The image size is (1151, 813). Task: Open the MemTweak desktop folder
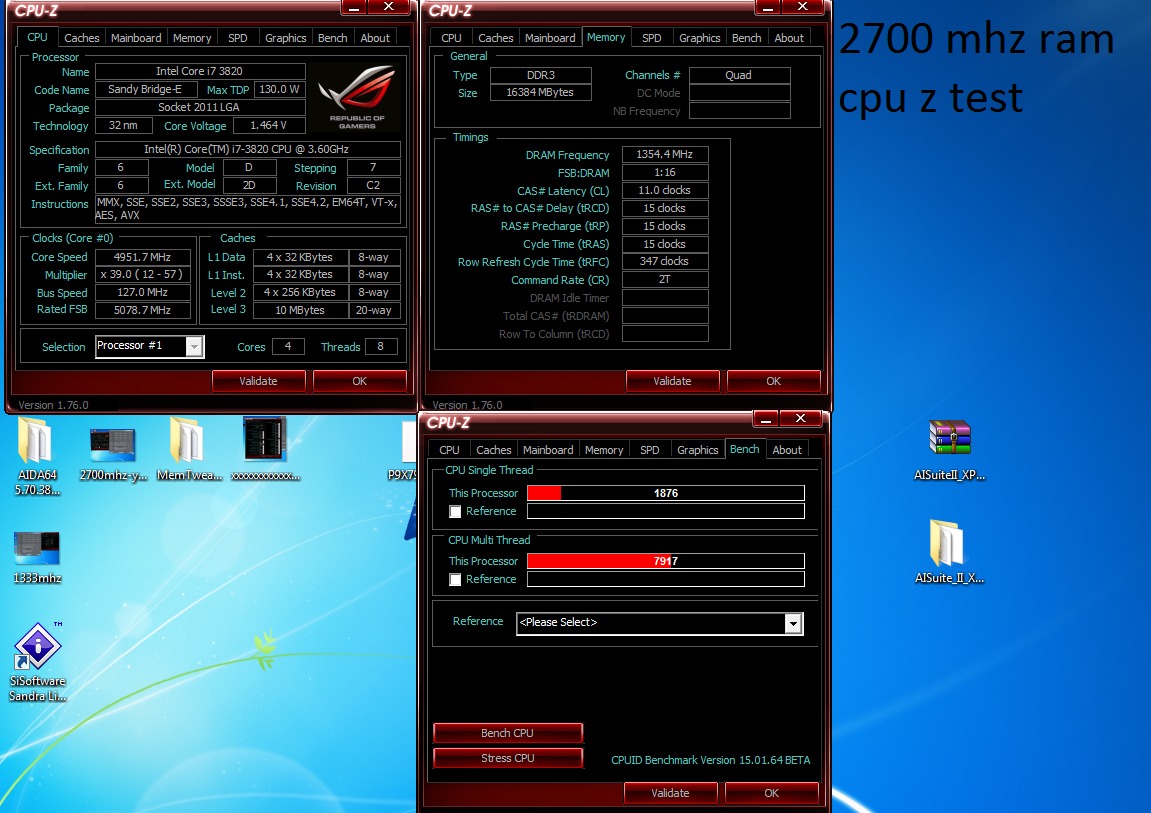click(189, 450)
